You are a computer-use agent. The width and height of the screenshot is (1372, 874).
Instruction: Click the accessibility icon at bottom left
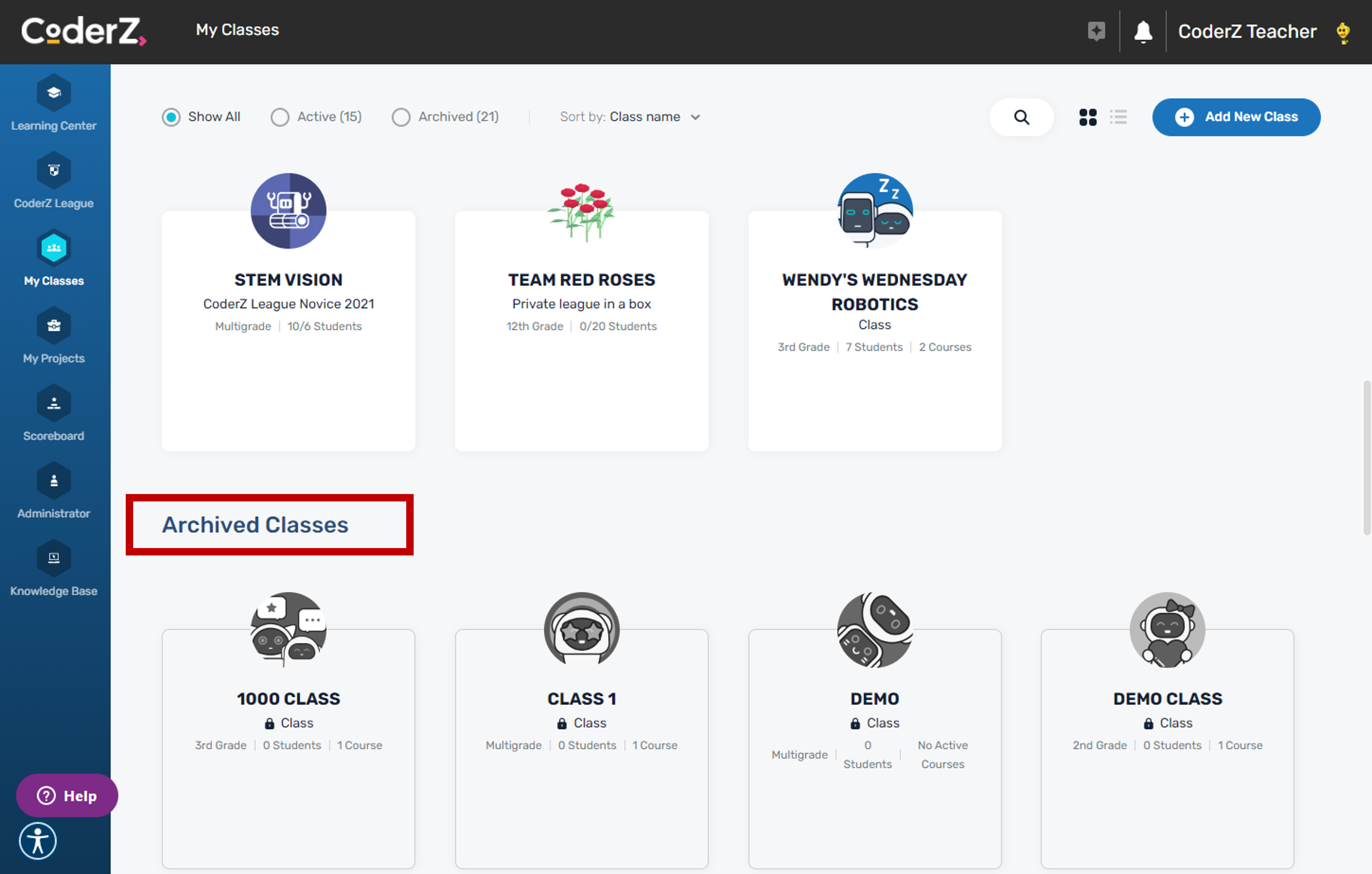(37, 840)
